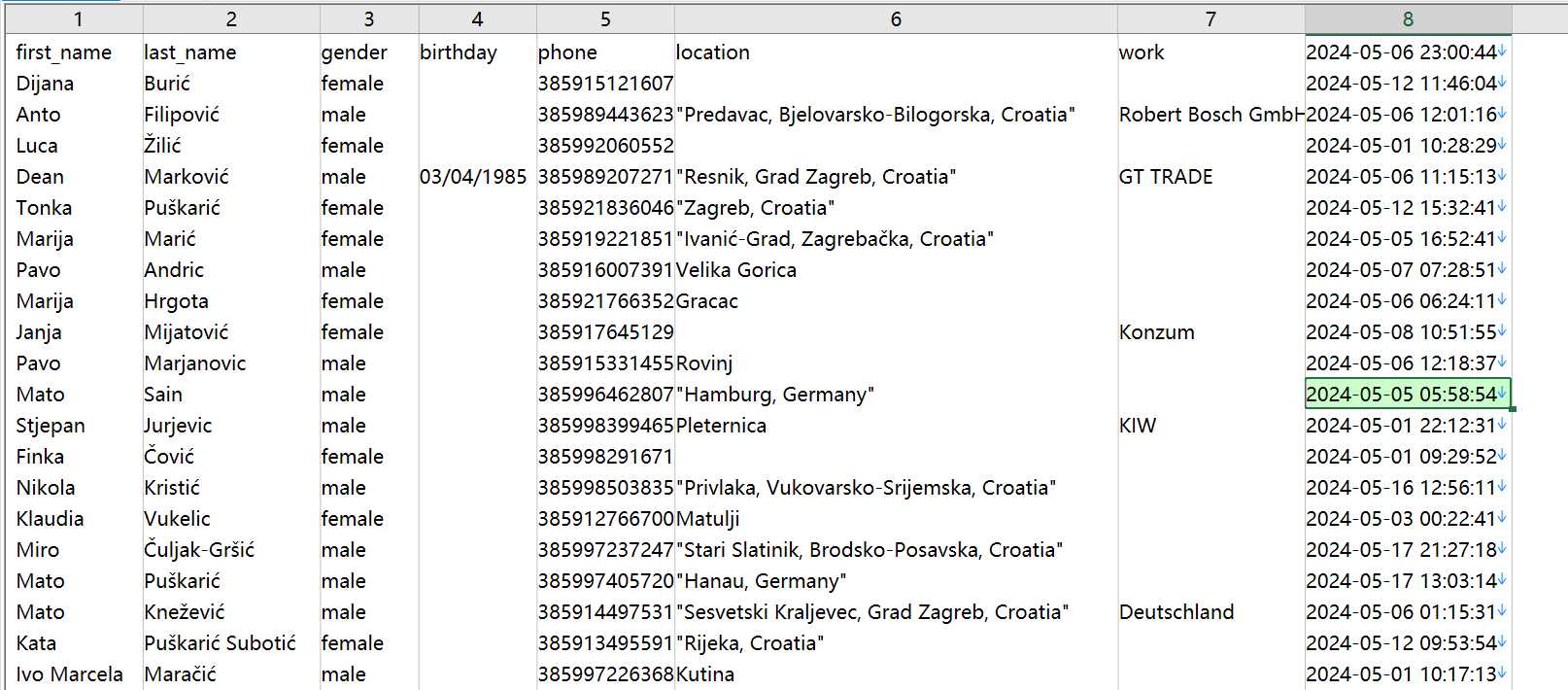
Task: Select the last name cell Andric
Action: coord(231,270)
